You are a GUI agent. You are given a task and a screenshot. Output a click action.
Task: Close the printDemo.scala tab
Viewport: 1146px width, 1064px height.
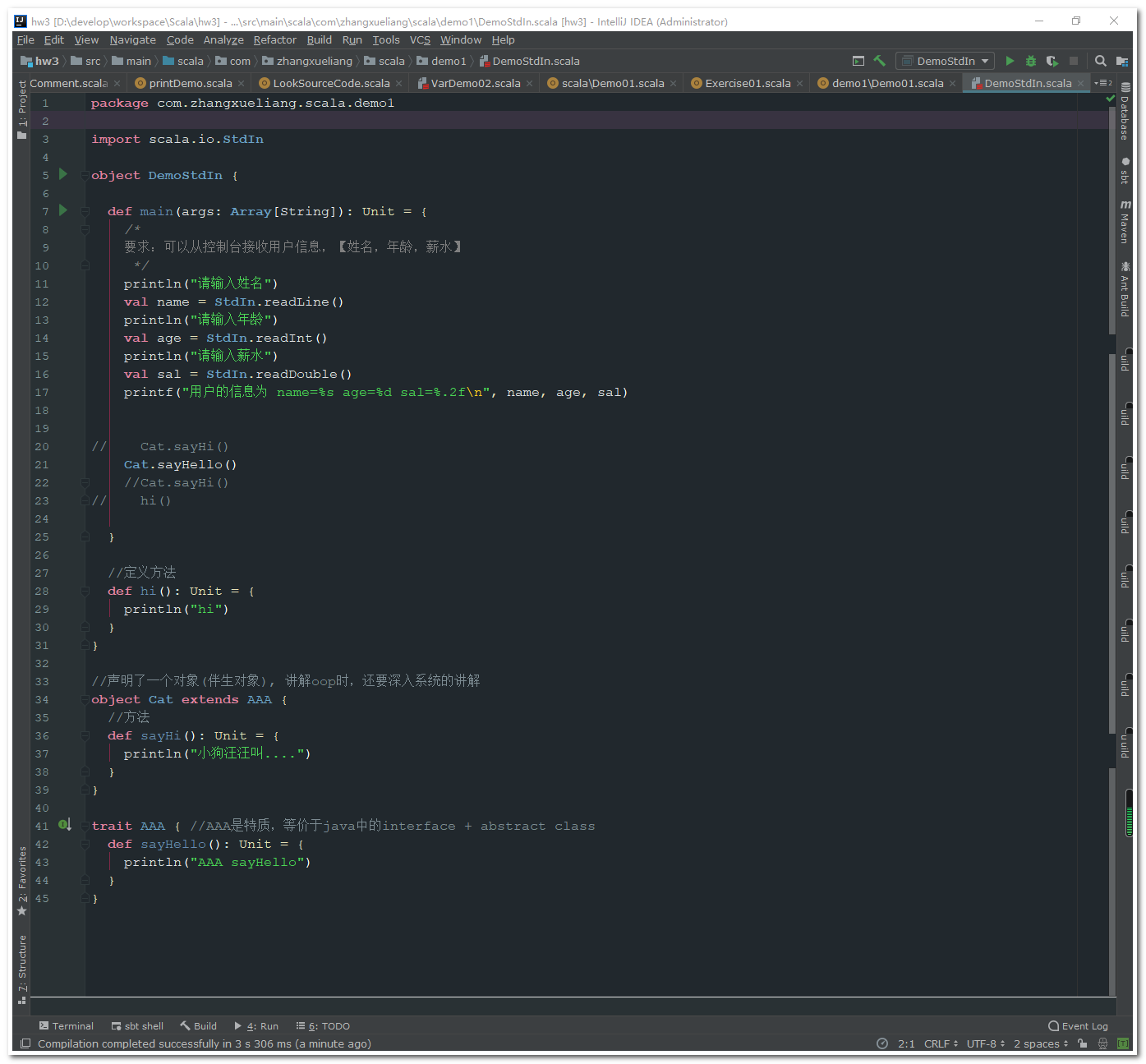(x=241, y=84)
